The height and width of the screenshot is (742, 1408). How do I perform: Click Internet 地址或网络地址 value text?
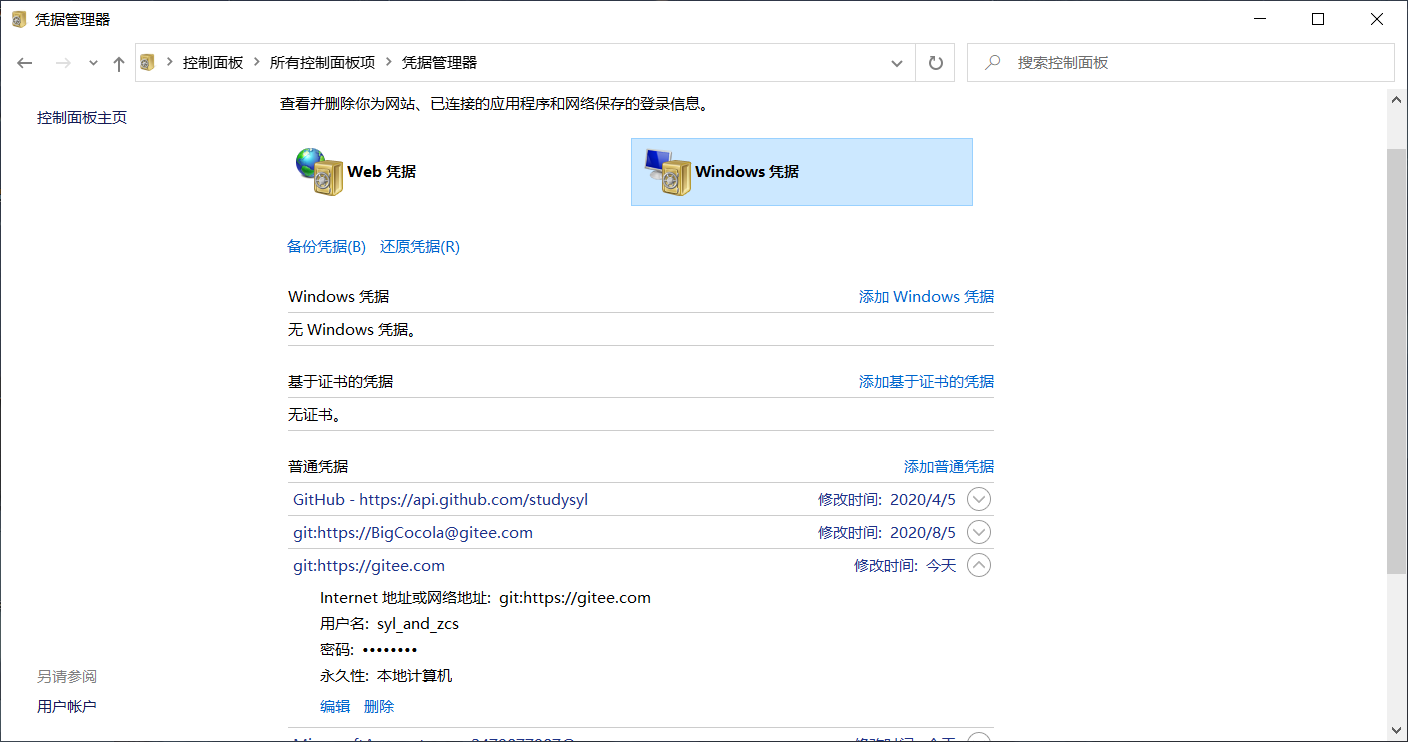pos(575,598)
